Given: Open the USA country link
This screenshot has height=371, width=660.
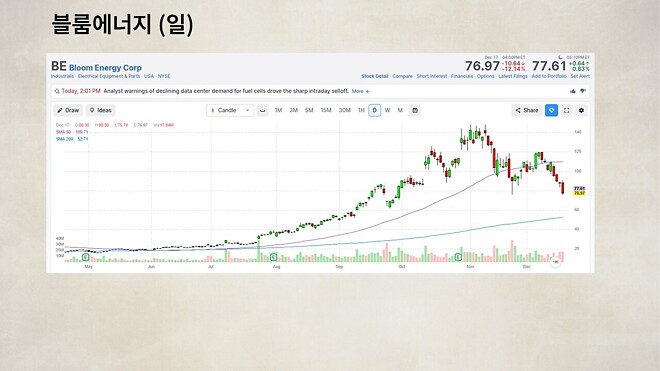Looking at the screenshot, I should (149, 76).
